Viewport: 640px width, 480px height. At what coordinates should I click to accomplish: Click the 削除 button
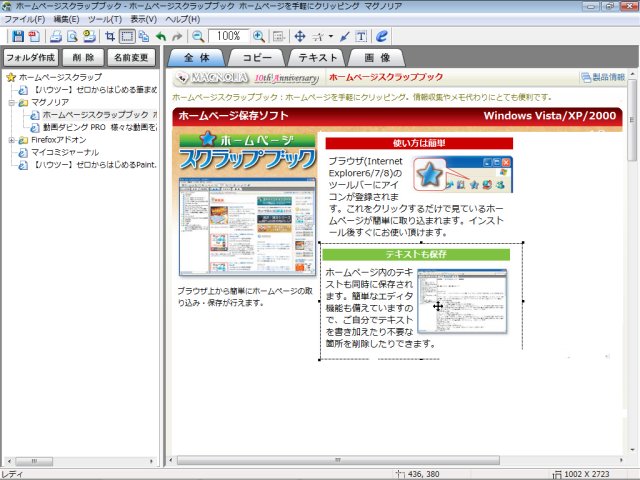click(83, 58)
